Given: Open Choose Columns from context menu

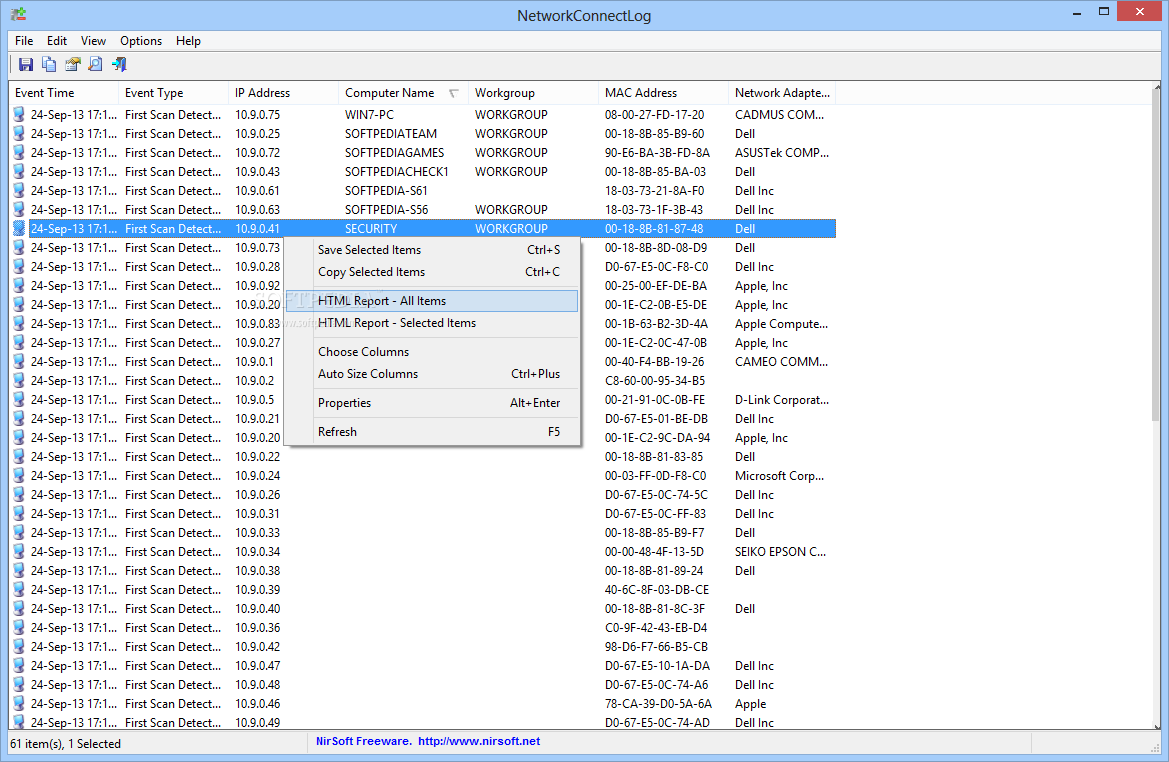Looking at the screenshot, I should click(432, 352).
